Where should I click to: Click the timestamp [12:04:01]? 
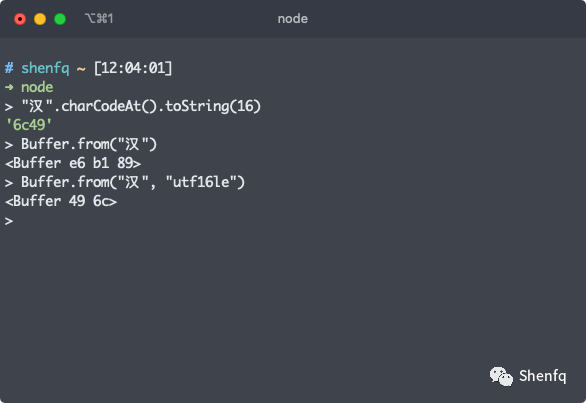133,68
